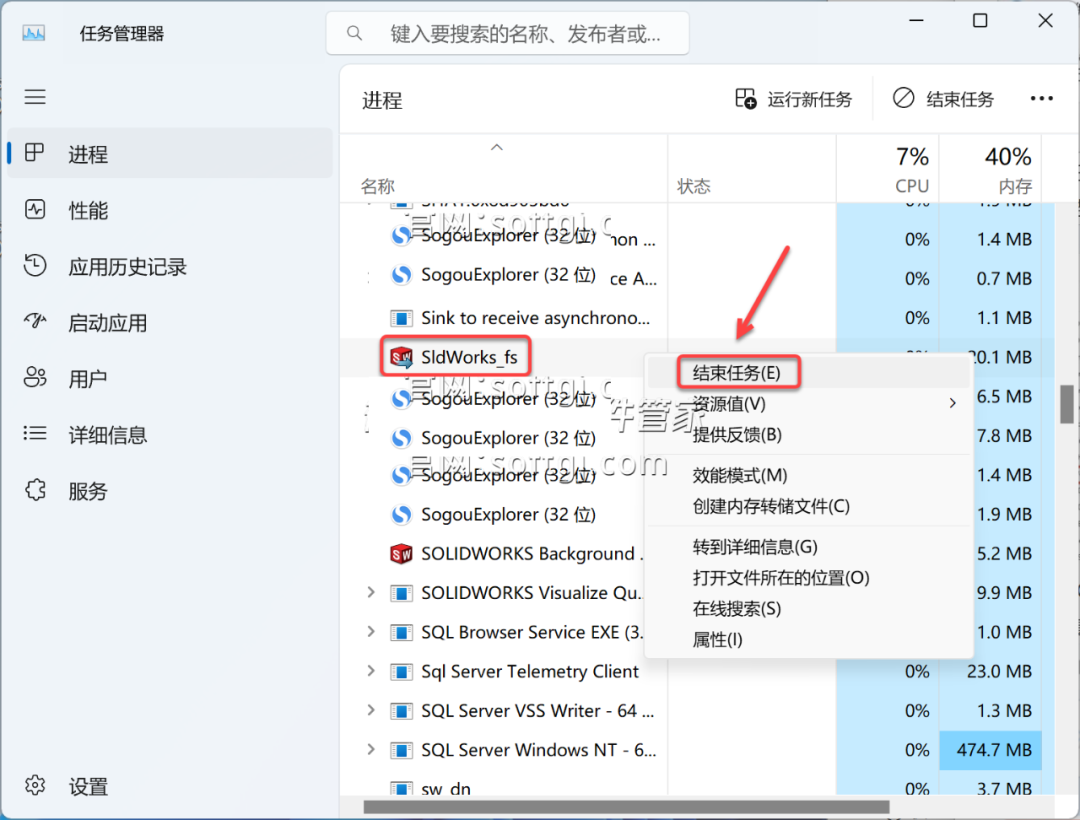Screen dimensions: 1080x820
Task: Open the 资源值(V) submenu arrow
Action: [953, 403]
